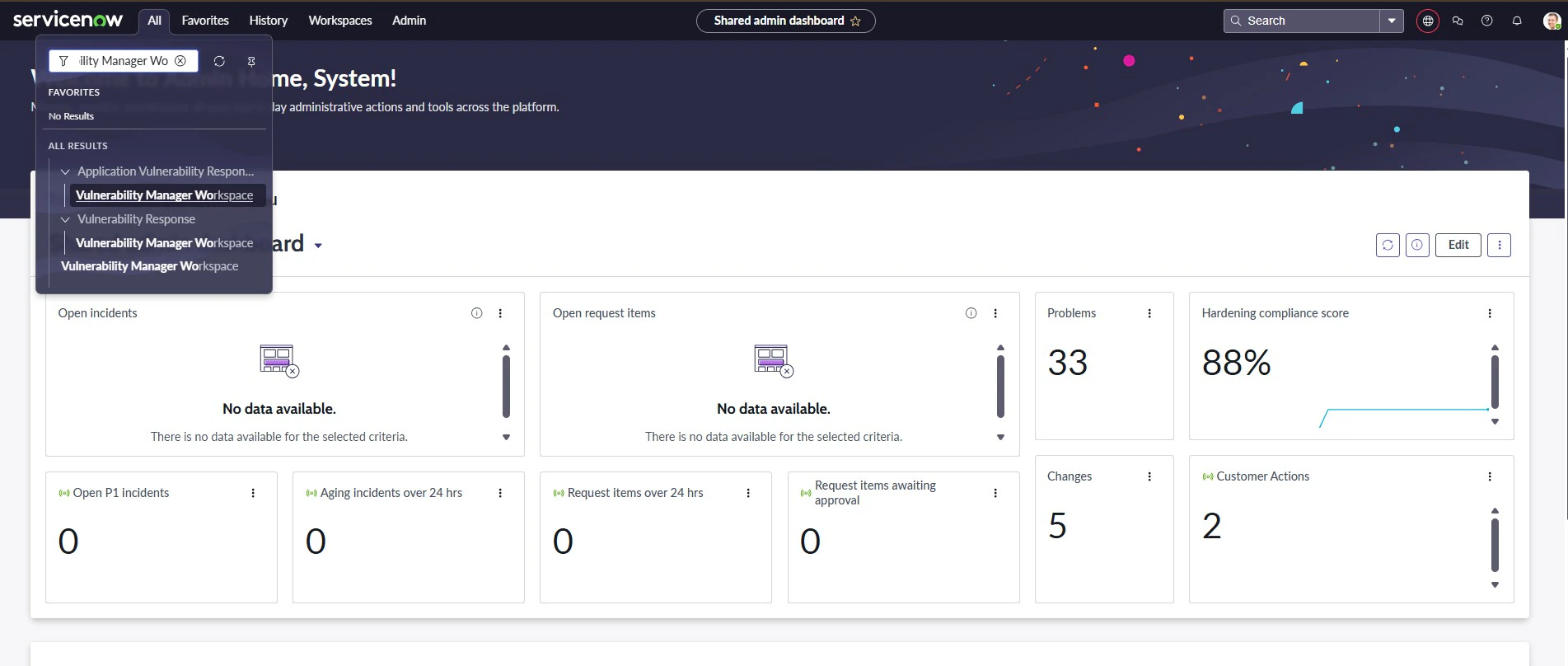1568x666 pixels.
Task: Open the help question-mark icon
Action: (1487, 21)
